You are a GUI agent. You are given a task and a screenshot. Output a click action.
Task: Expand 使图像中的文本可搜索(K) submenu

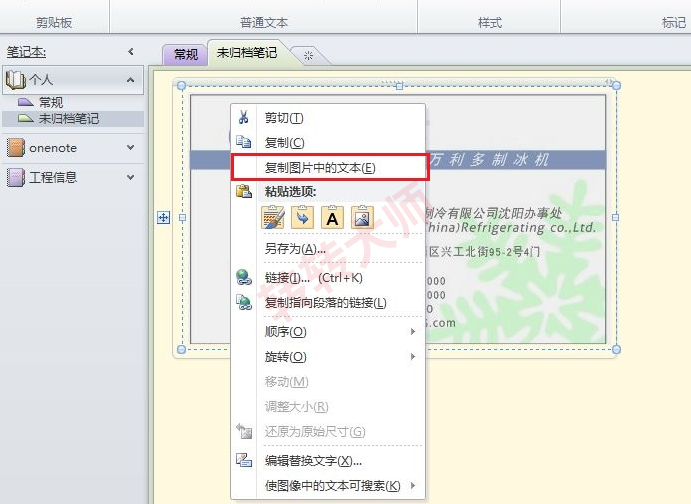coord(413,485)
